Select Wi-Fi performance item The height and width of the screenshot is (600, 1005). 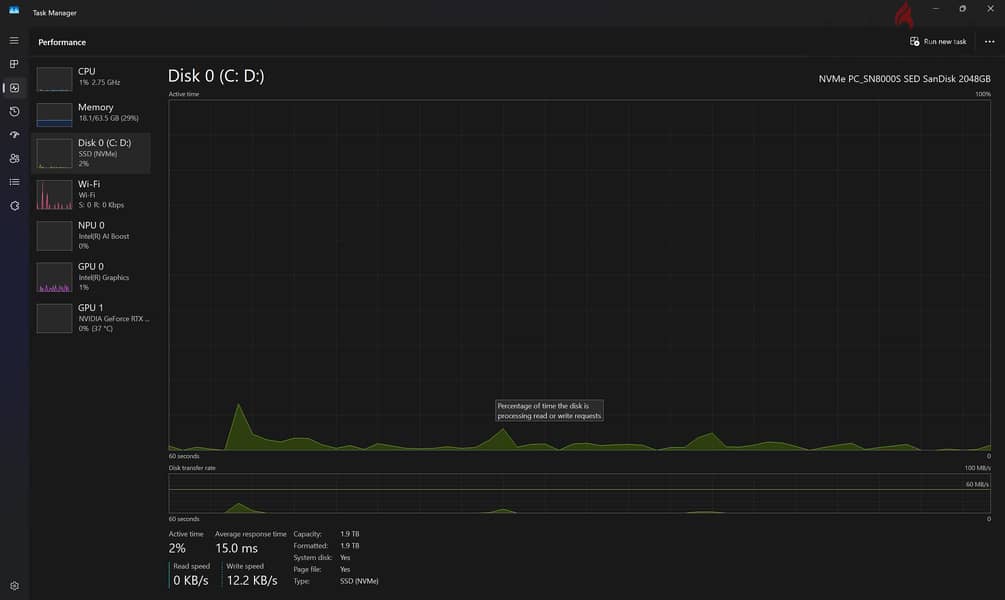point(91,194)
